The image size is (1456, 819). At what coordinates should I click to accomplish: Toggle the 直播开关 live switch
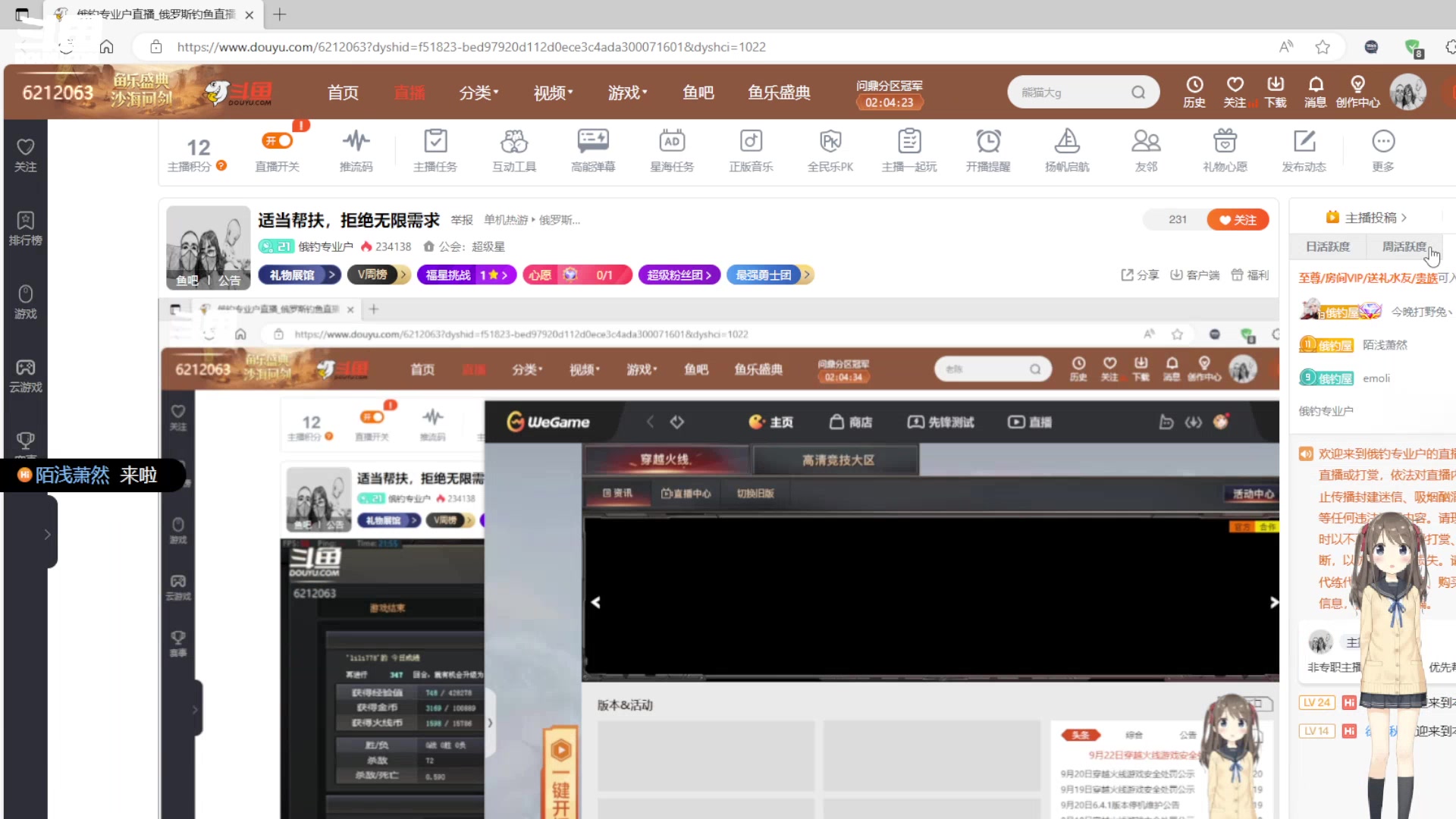(x=278, y=141)
